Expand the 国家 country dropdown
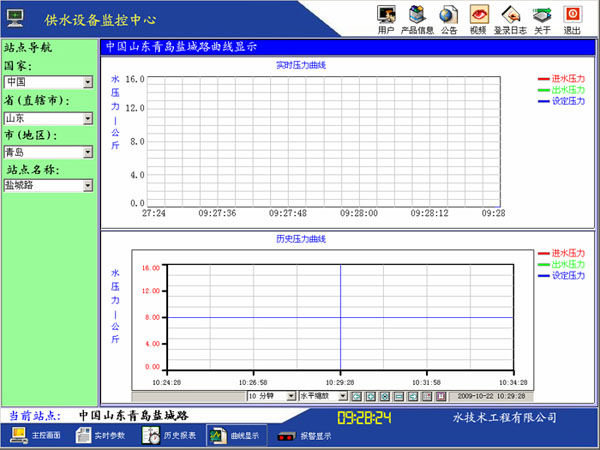This screenshot has height=450, width=600. pos(88,82)
